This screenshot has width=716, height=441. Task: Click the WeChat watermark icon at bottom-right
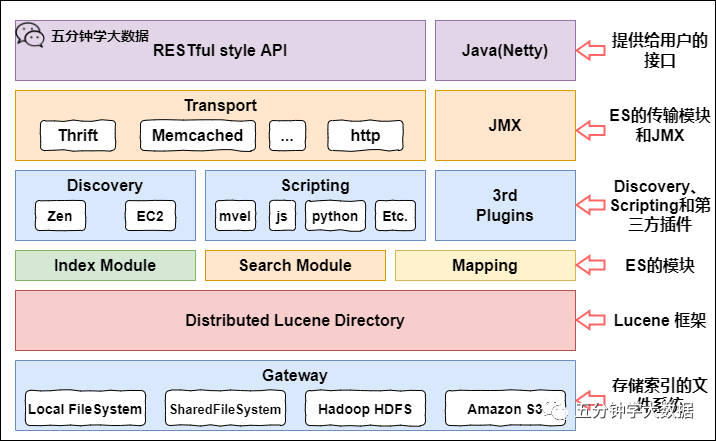556,409
